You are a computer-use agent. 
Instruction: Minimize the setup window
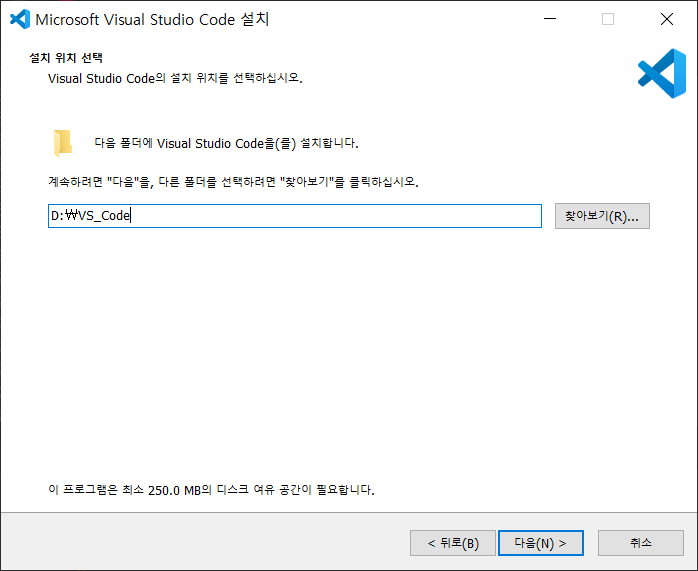[x=550, y=19]
